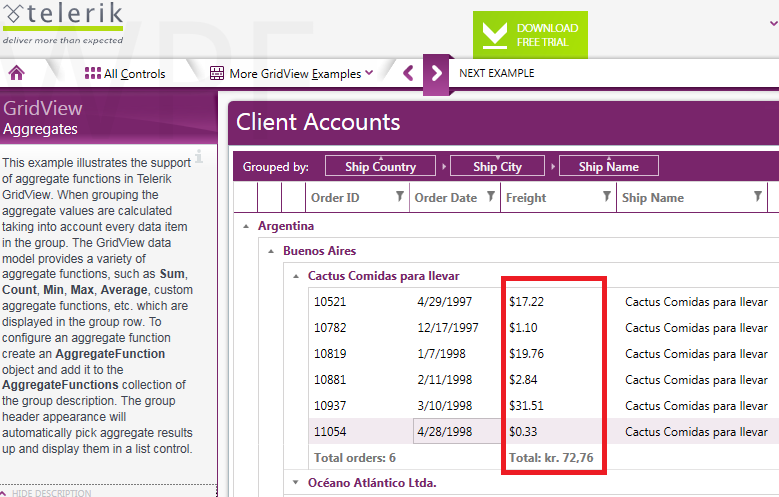Select order ID 10937 cell
Viewport: 779px width, 497px height.
point(330,406)
